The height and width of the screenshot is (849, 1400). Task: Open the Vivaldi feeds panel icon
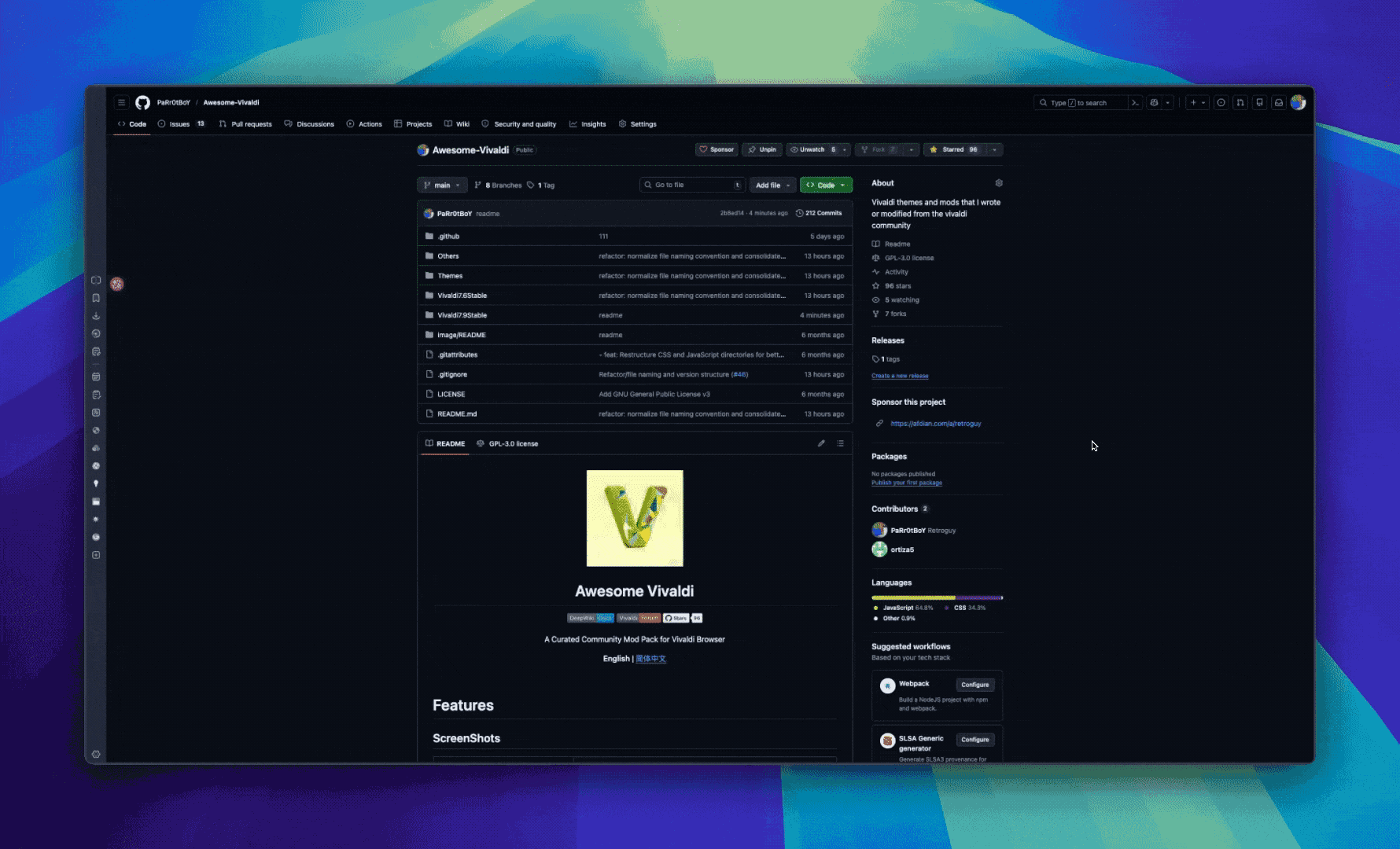tap(96, 413)
